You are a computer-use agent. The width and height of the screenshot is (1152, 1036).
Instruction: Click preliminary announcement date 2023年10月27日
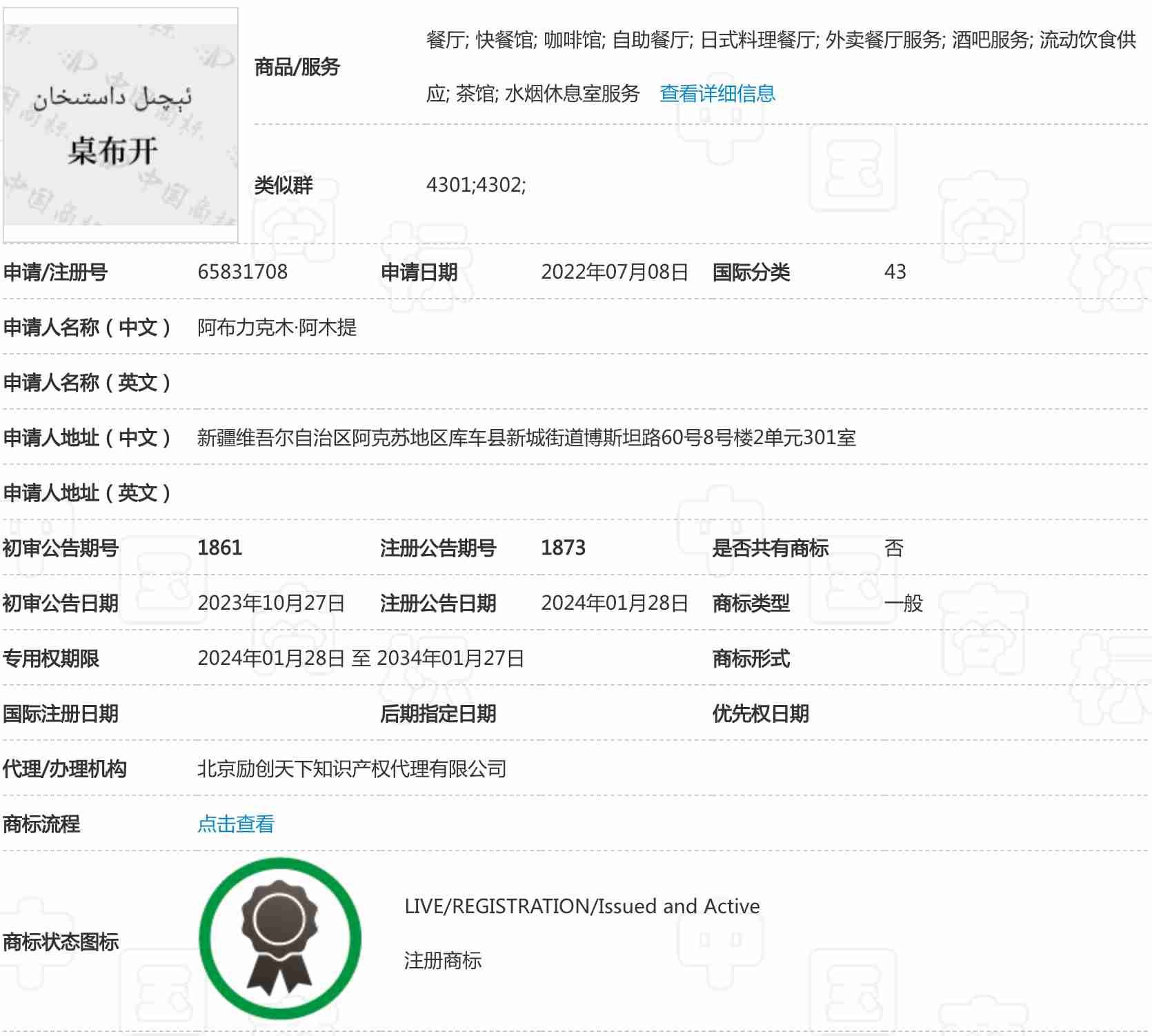pyautogui.click(x=271, y=603)
